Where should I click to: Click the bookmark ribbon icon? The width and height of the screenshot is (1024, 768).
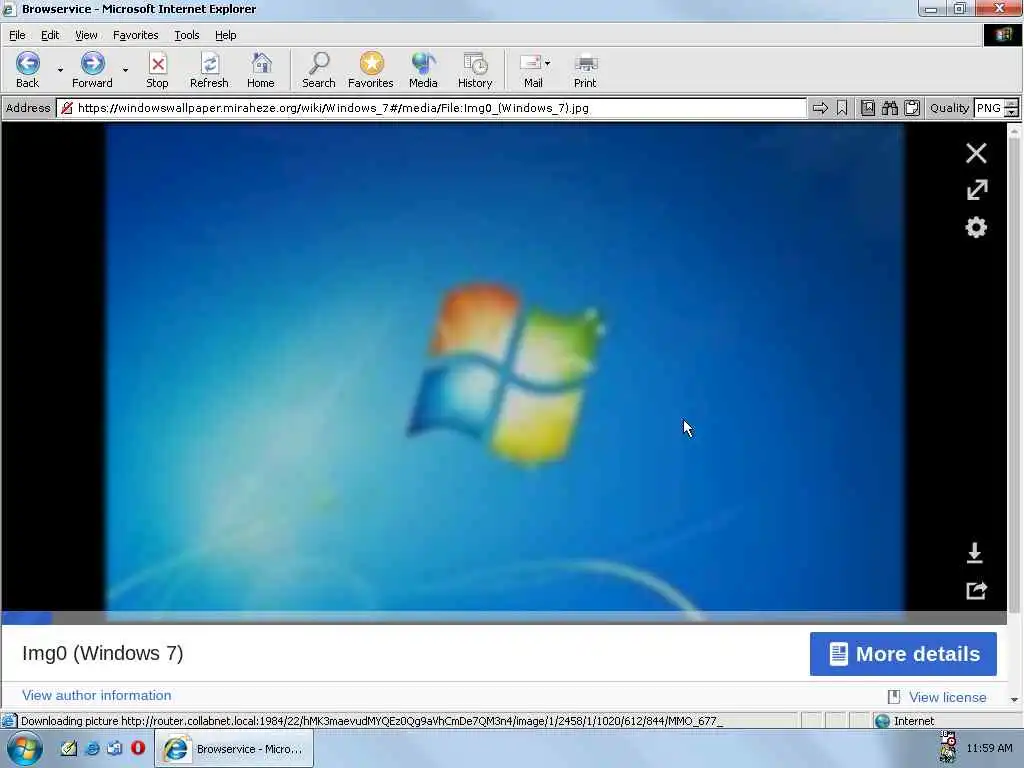click(x=842, y=108)
